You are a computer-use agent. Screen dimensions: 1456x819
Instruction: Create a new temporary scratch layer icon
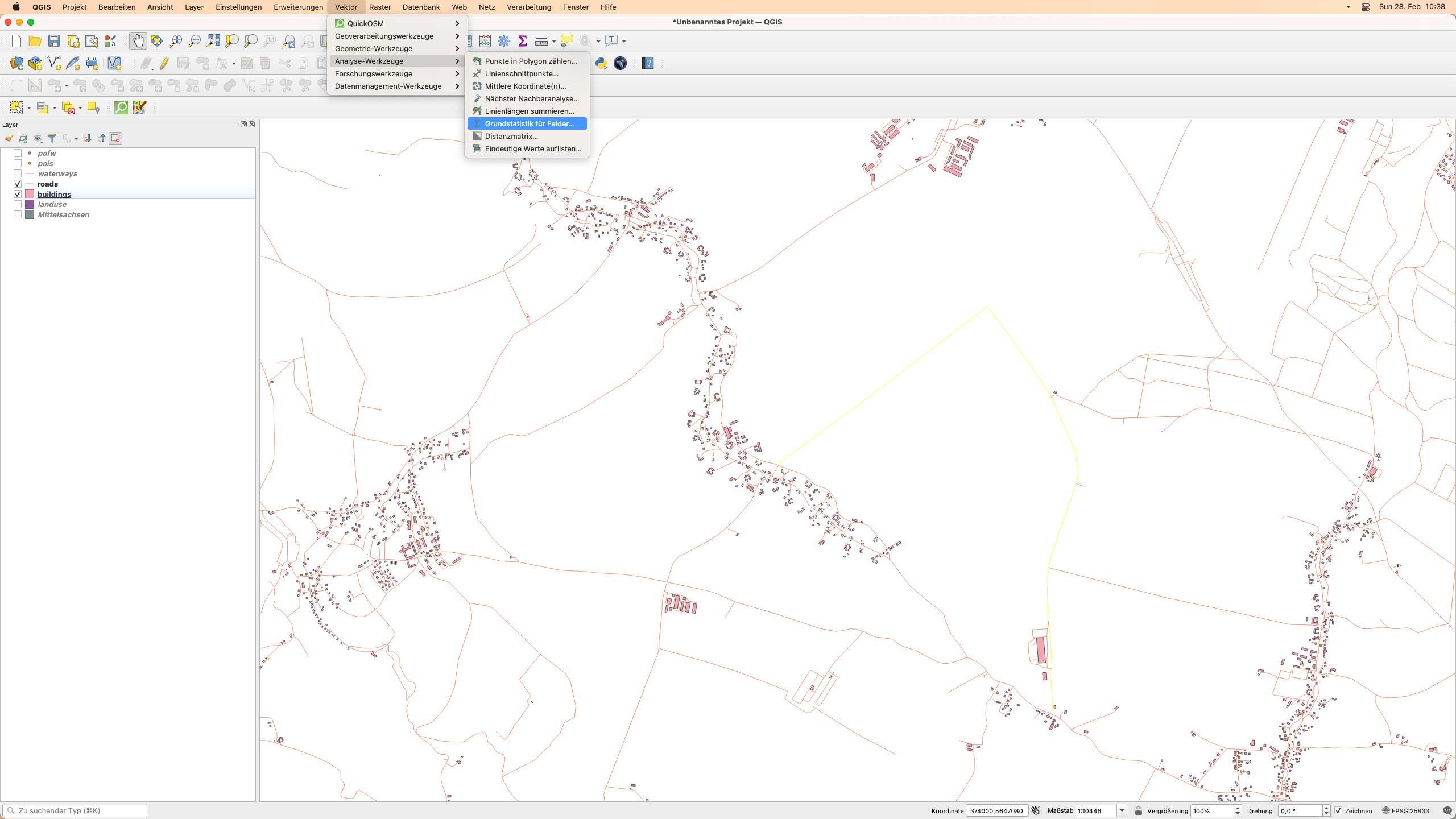[92, 63]
